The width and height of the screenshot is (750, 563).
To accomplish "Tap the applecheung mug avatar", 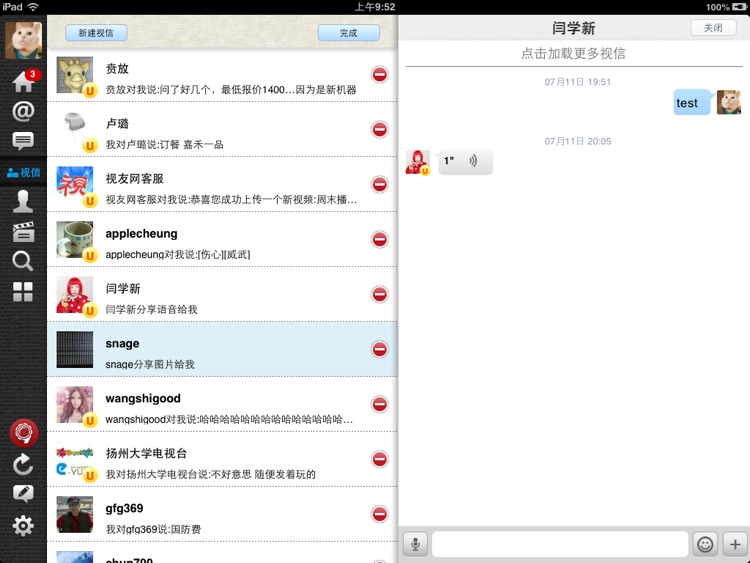I will [x=75, y=240].
